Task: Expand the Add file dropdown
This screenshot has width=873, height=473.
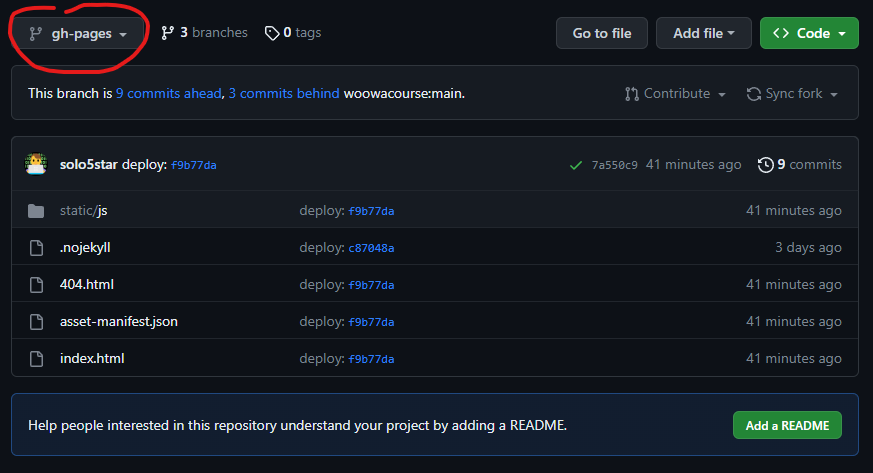Action: 704,33
